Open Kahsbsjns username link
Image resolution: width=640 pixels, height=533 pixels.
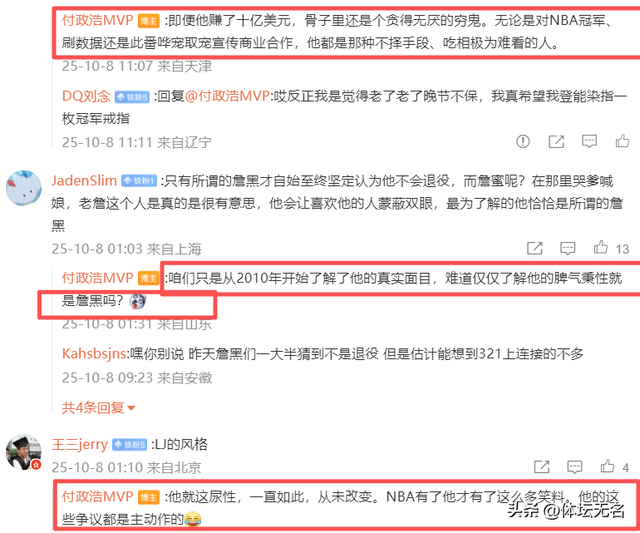point(94,353)
